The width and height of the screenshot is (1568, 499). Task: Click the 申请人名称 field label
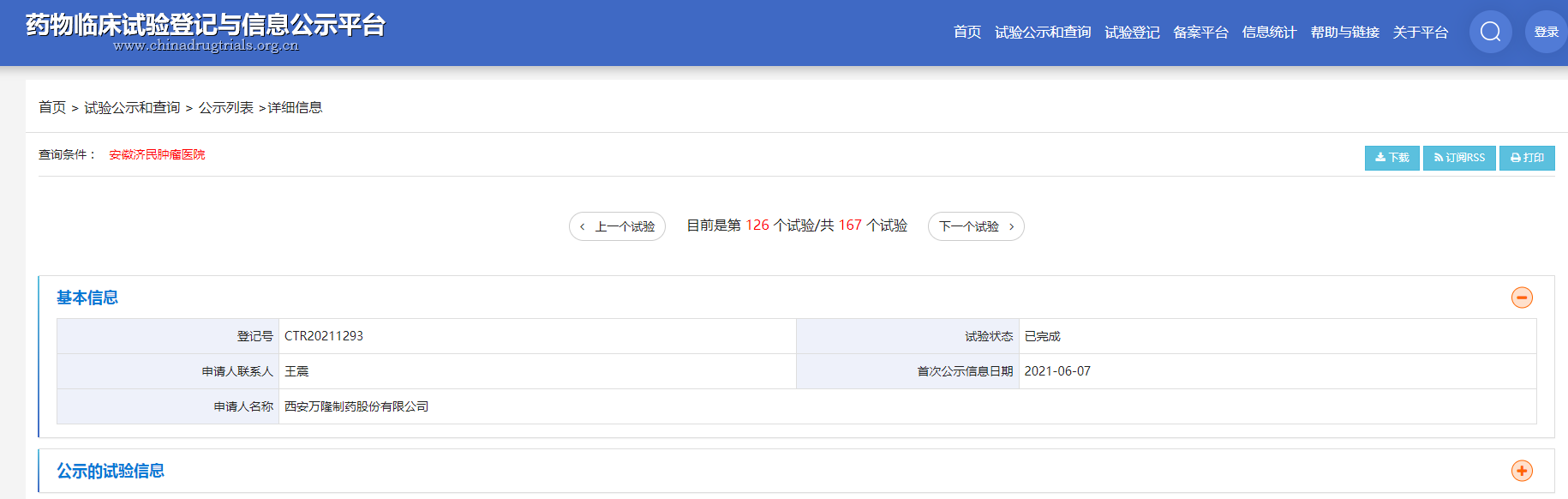point(243,406)
